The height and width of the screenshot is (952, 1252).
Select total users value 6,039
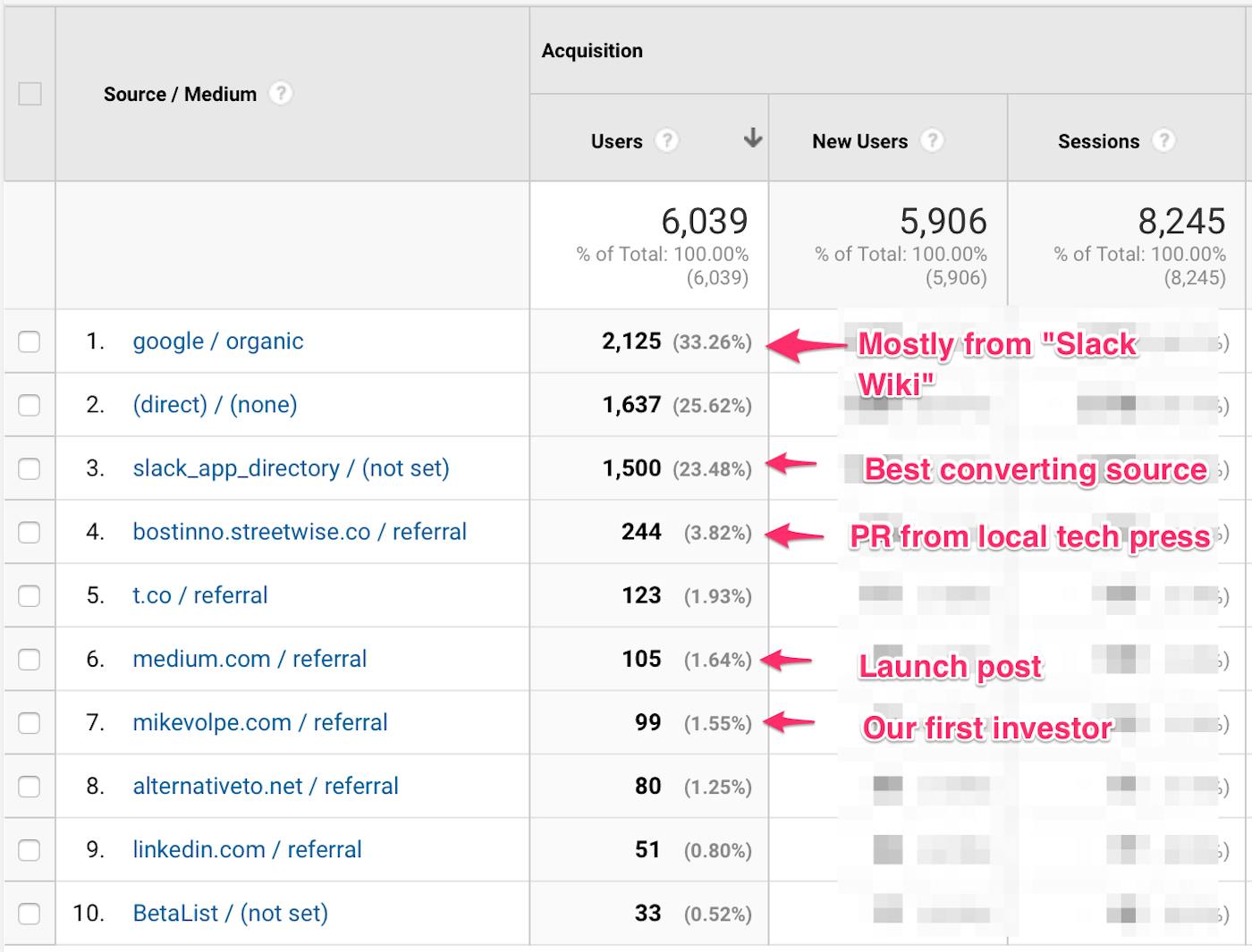704,221
